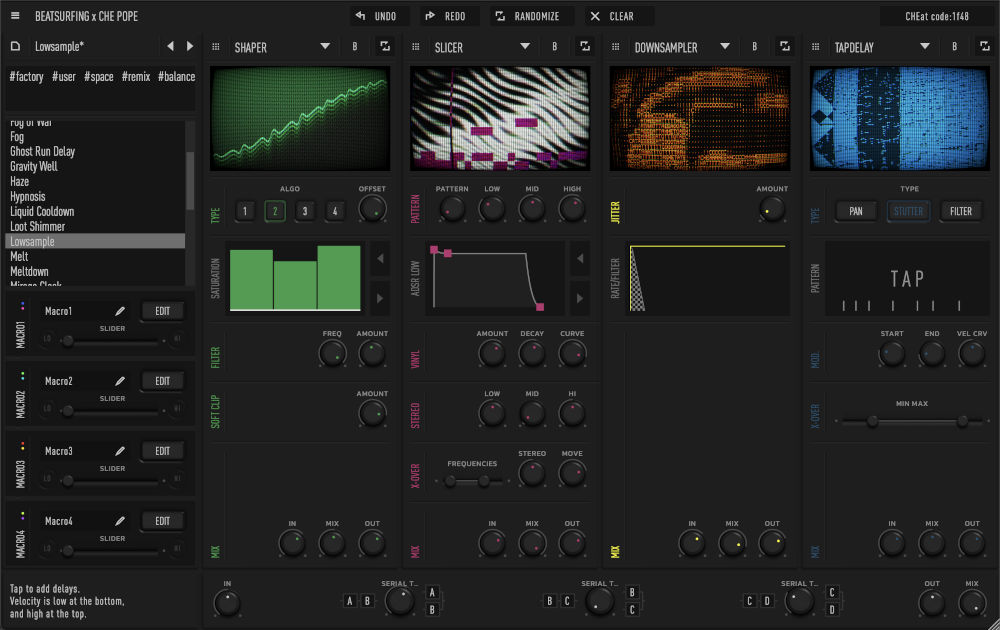Enable the Pan delay type

pyautogui.click(x=856, y=211)
